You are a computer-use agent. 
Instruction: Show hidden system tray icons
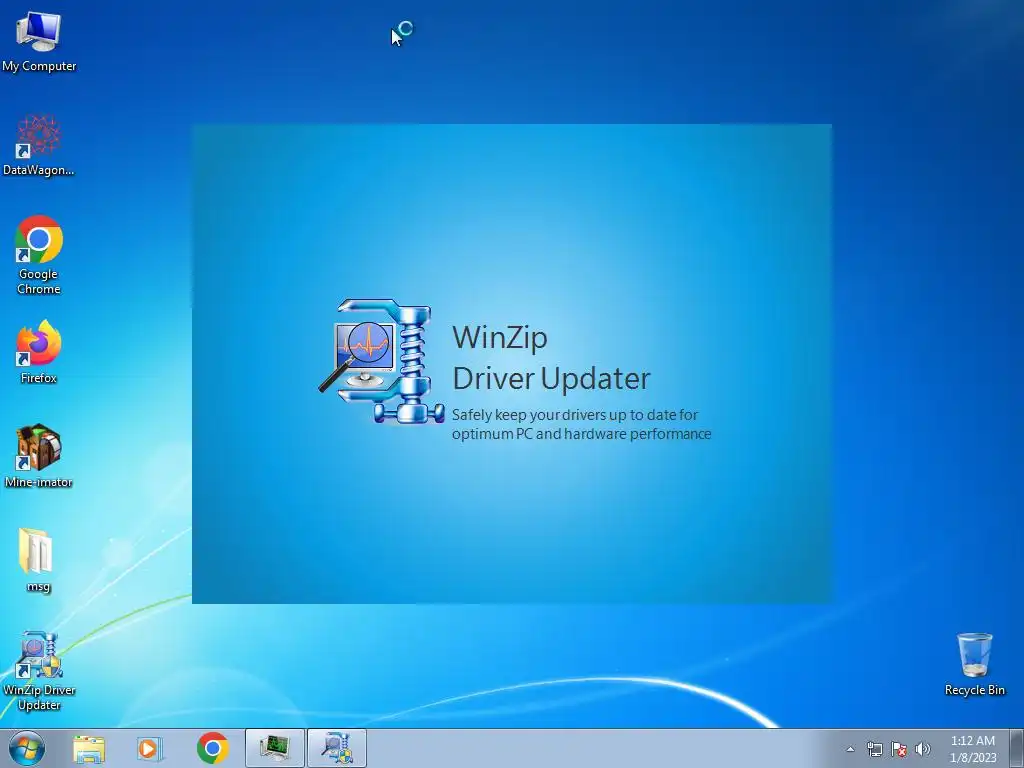click(x=850, y=749)
